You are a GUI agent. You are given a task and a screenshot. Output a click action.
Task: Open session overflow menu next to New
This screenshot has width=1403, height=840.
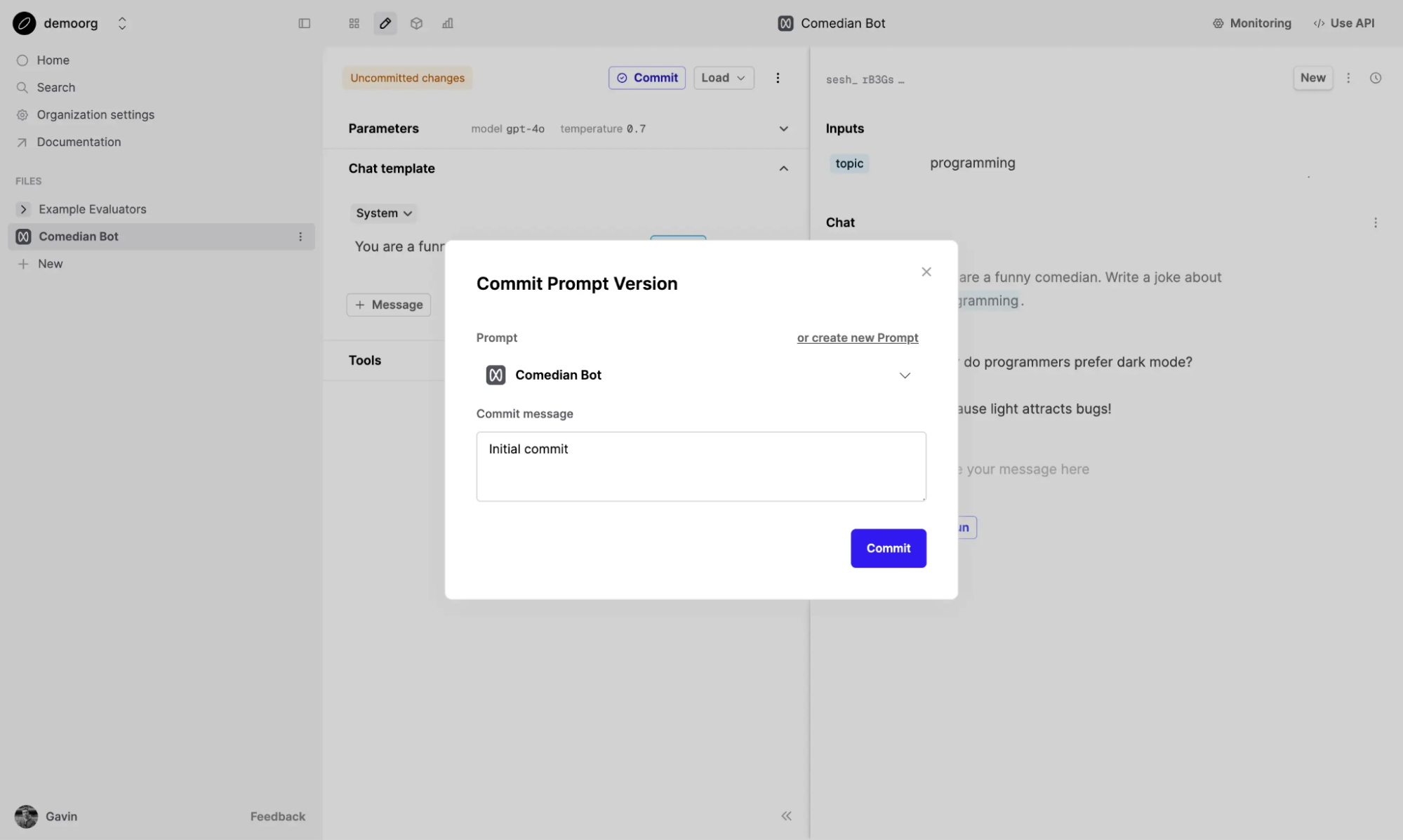[x=1348, y=78]
